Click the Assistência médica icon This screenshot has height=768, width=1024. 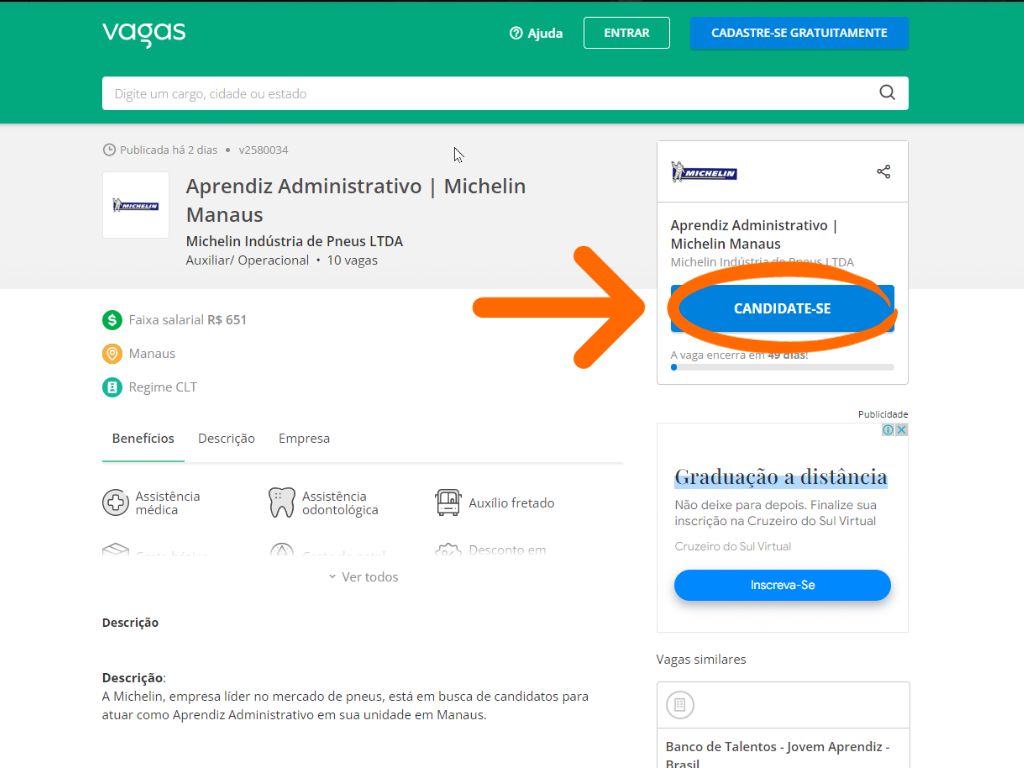[116, 503]
